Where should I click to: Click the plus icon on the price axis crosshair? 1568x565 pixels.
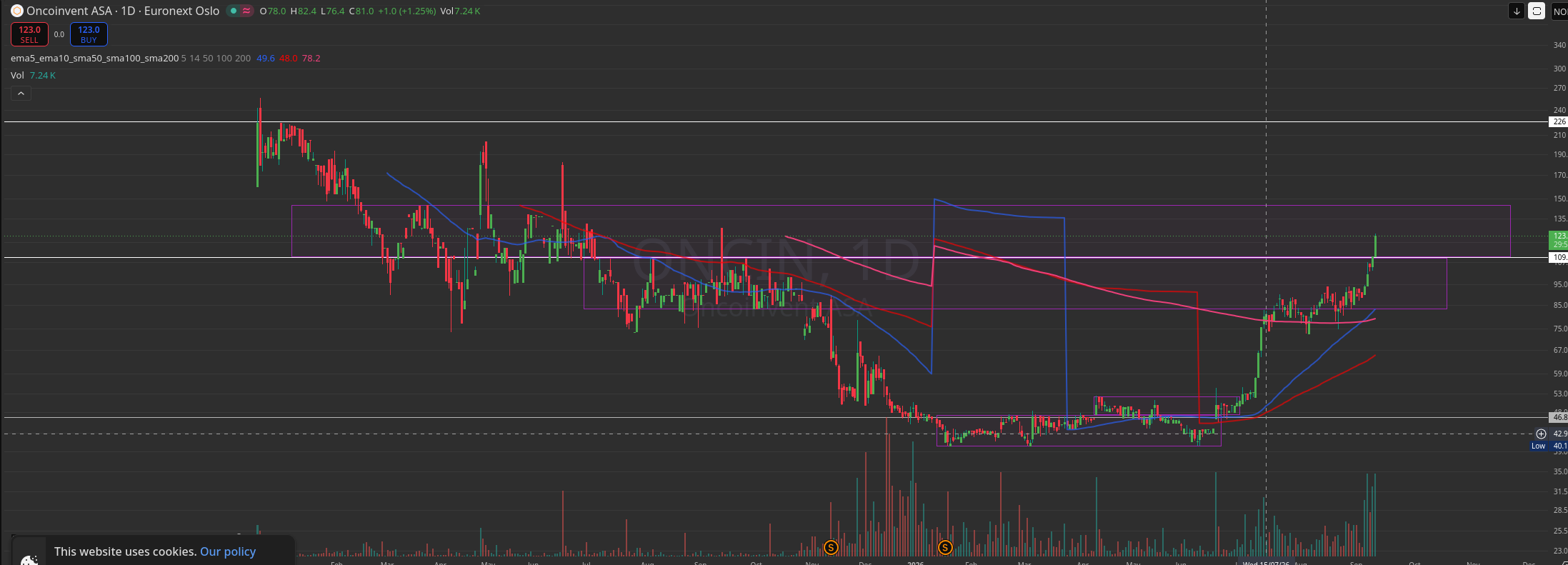tap(1541, 434)
